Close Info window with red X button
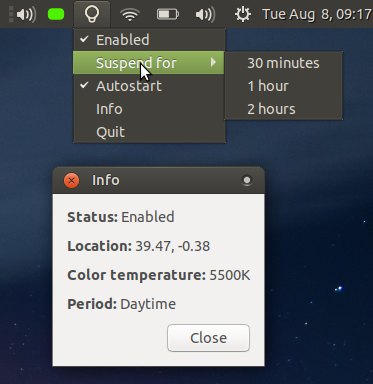This screenshot has width=373, height=384. click(71, 180)
